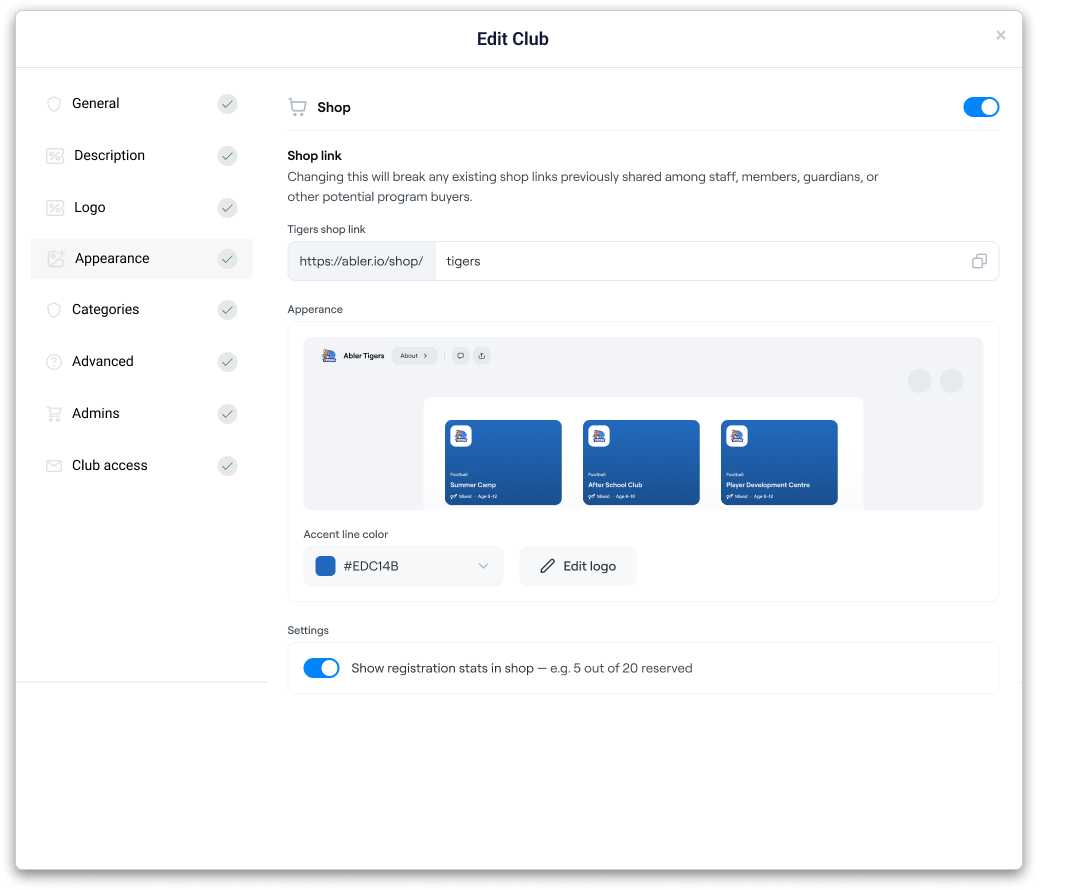Click the question mark icon beside Advanced
This screenshot has width=1085, height=890.
pos(54,362)
